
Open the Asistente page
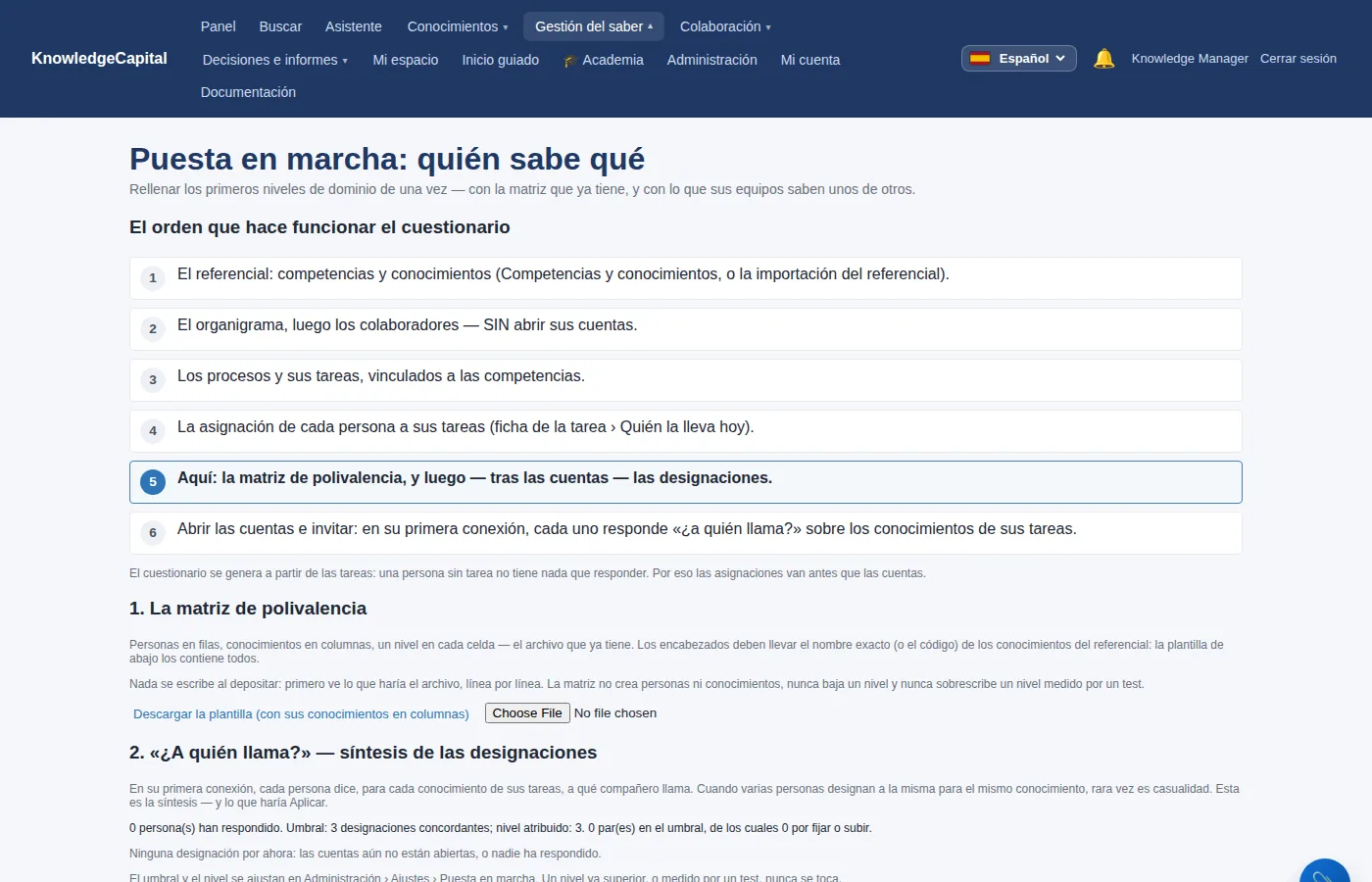coord(354,26)
